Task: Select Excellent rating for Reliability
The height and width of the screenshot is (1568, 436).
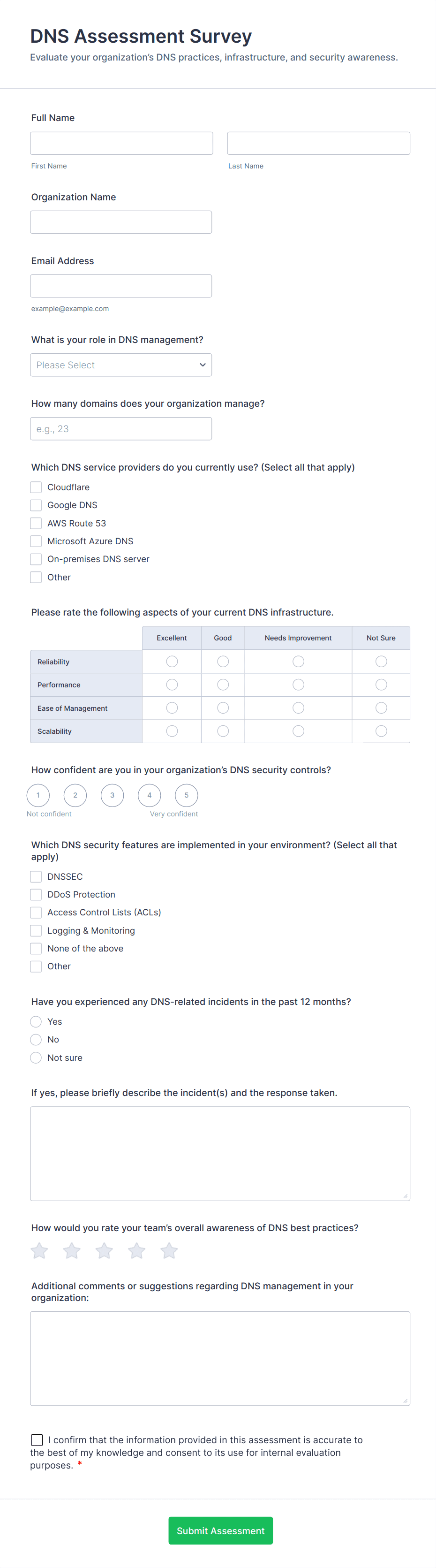Action: pos(172,661)
